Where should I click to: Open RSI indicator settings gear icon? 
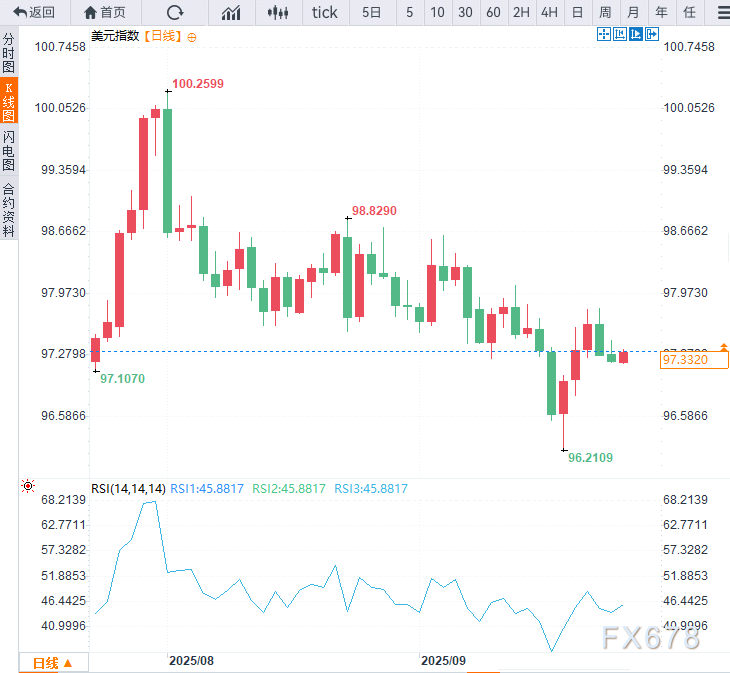(27, 488)
